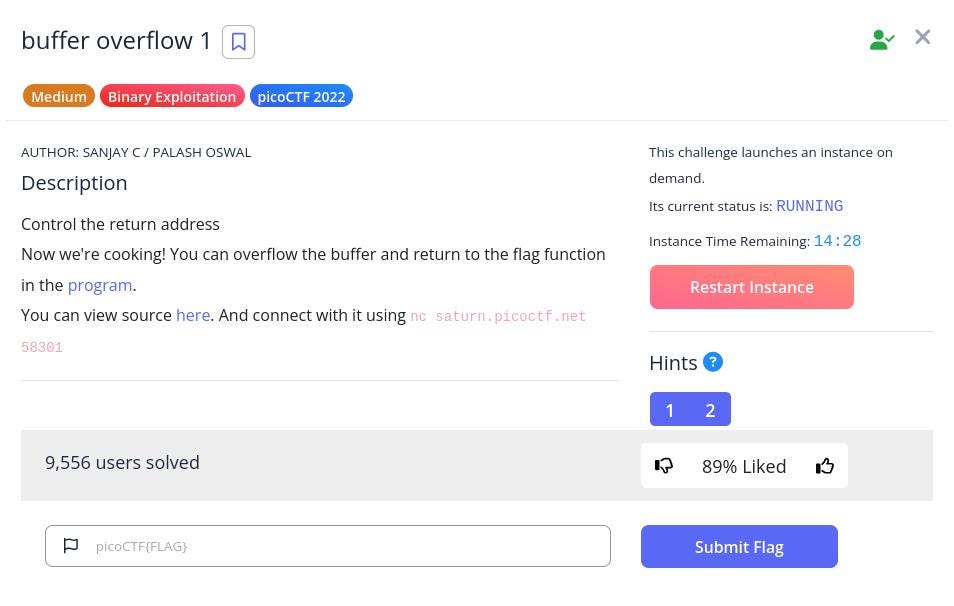Reveal hint number 2

pos(710,410)
